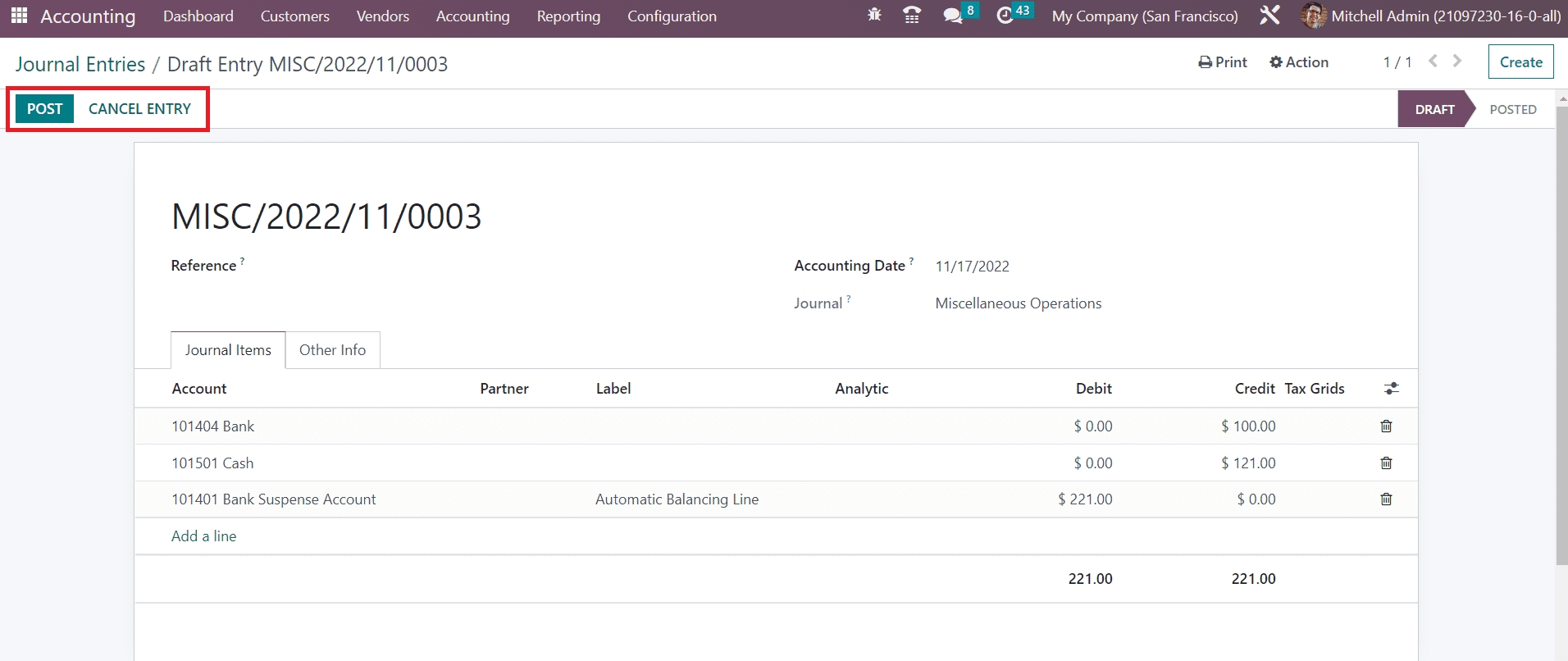The image size is (1568, 661).
Task: Go to the next record arrow
Action: 1457,62
